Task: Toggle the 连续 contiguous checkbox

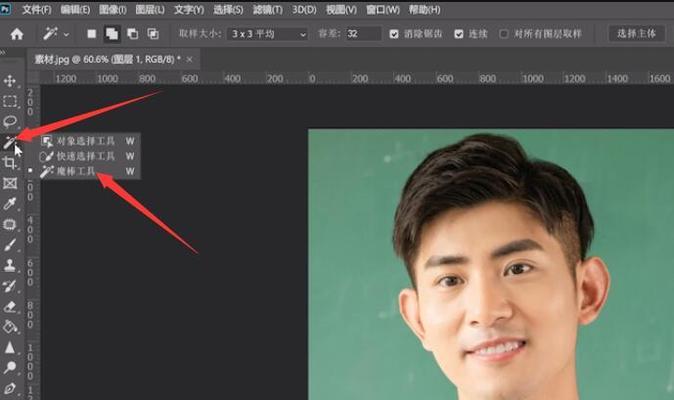Action: pyautogui.click(x=459, y=34)
